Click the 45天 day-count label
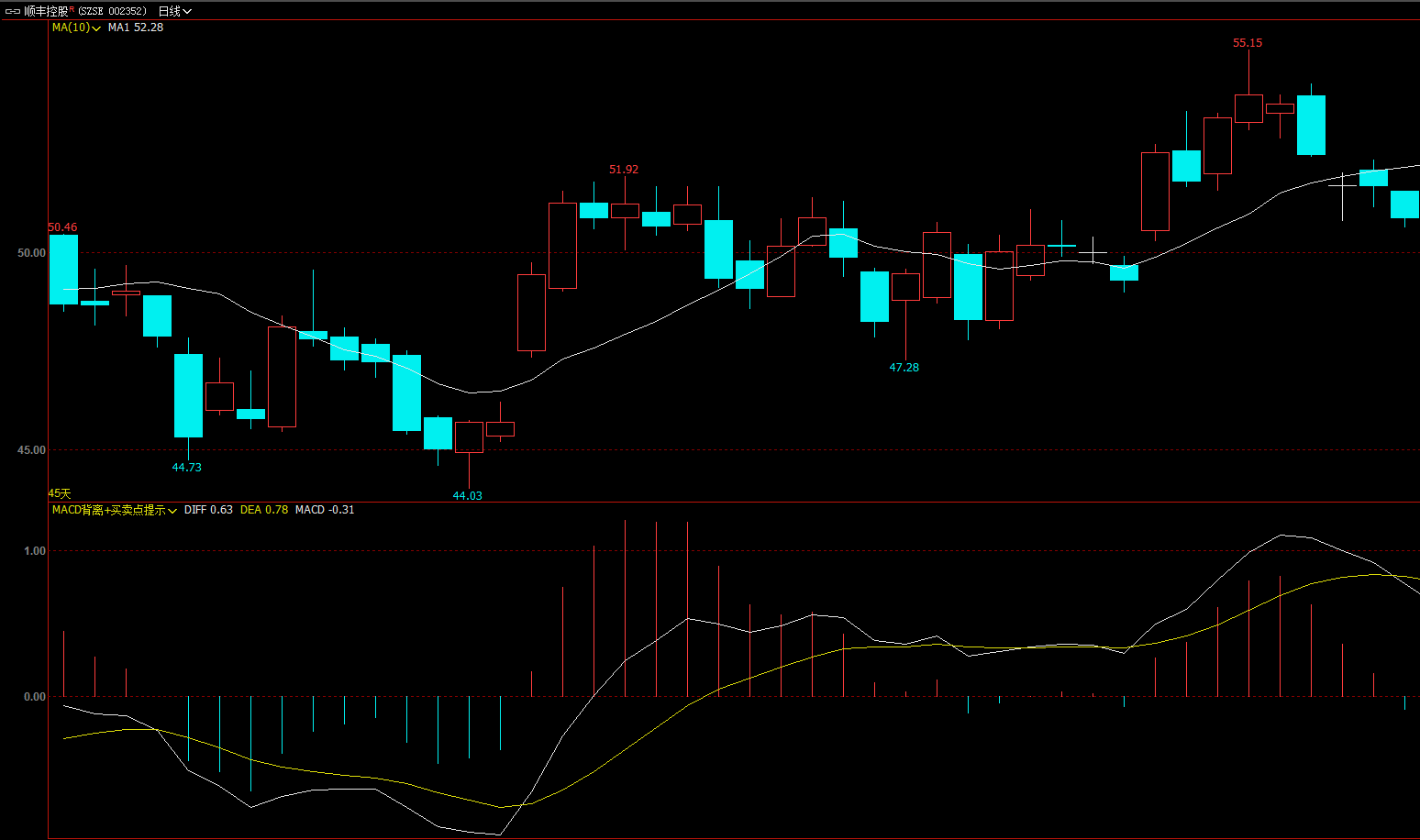The image size is (1420, 840). pos(60,493)
